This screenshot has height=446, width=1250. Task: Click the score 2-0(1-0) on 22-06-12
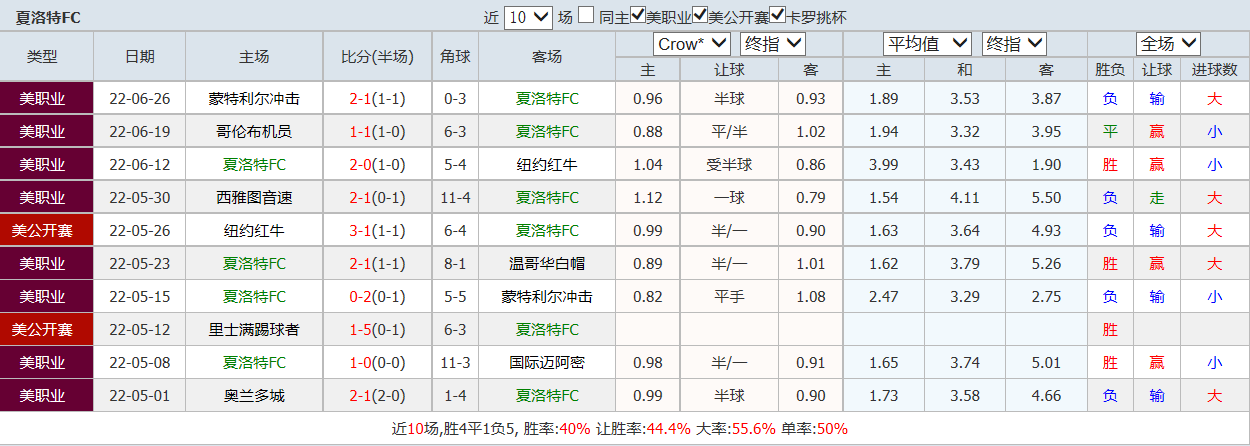point(377,165)
